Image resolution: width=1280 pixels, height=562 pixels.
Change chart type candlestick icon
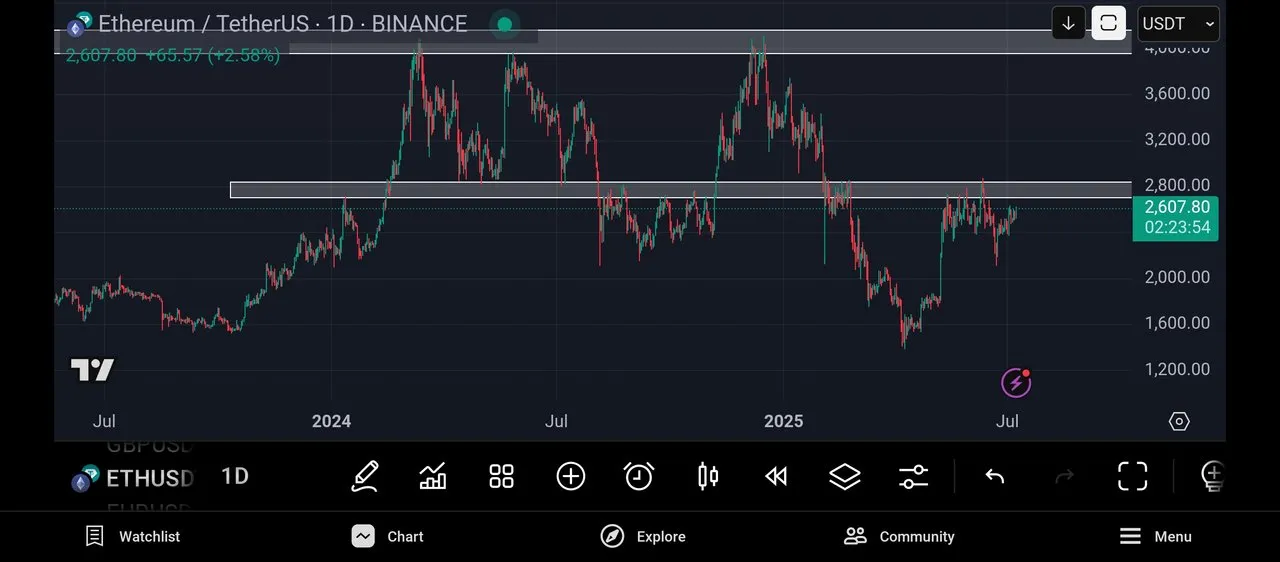coord(708,476)
